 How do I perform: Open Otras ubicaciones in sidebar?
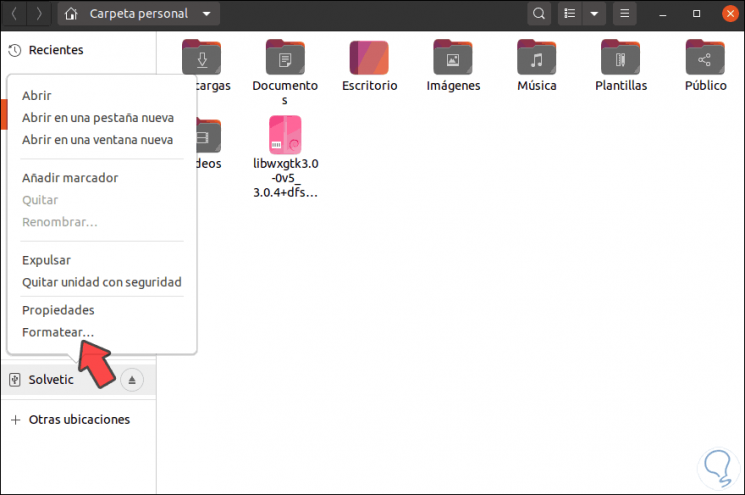[x=78, y=420]
